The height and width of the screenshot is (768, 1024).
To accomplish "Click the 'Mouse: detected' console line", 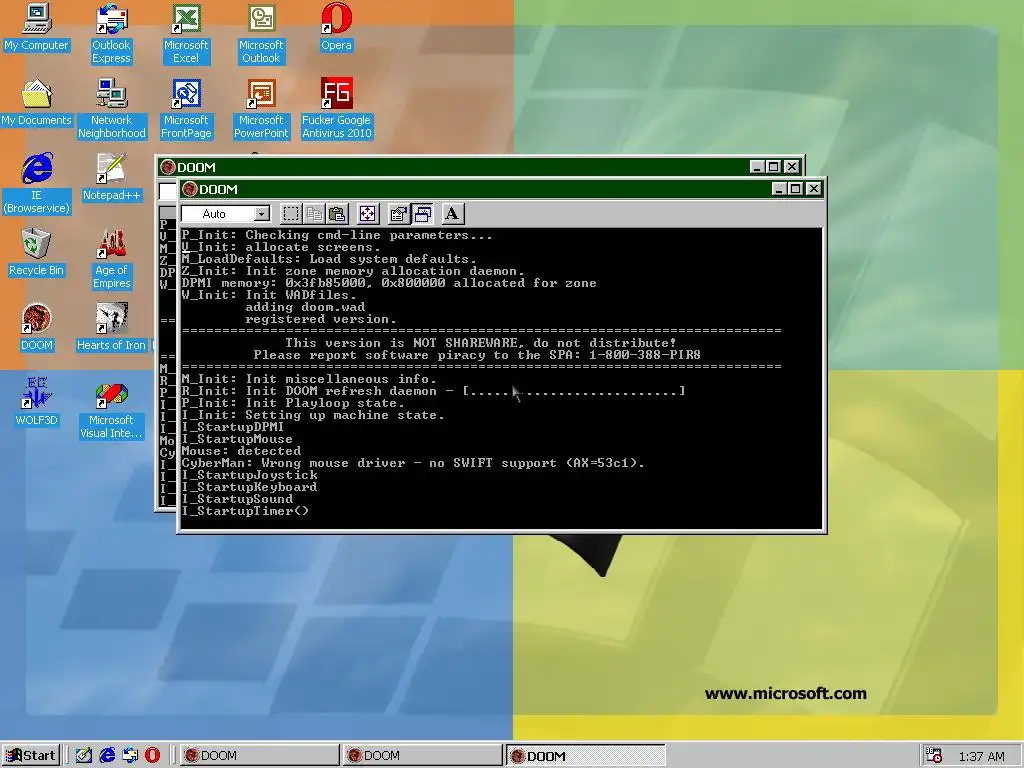I will [x=241, y=451].
